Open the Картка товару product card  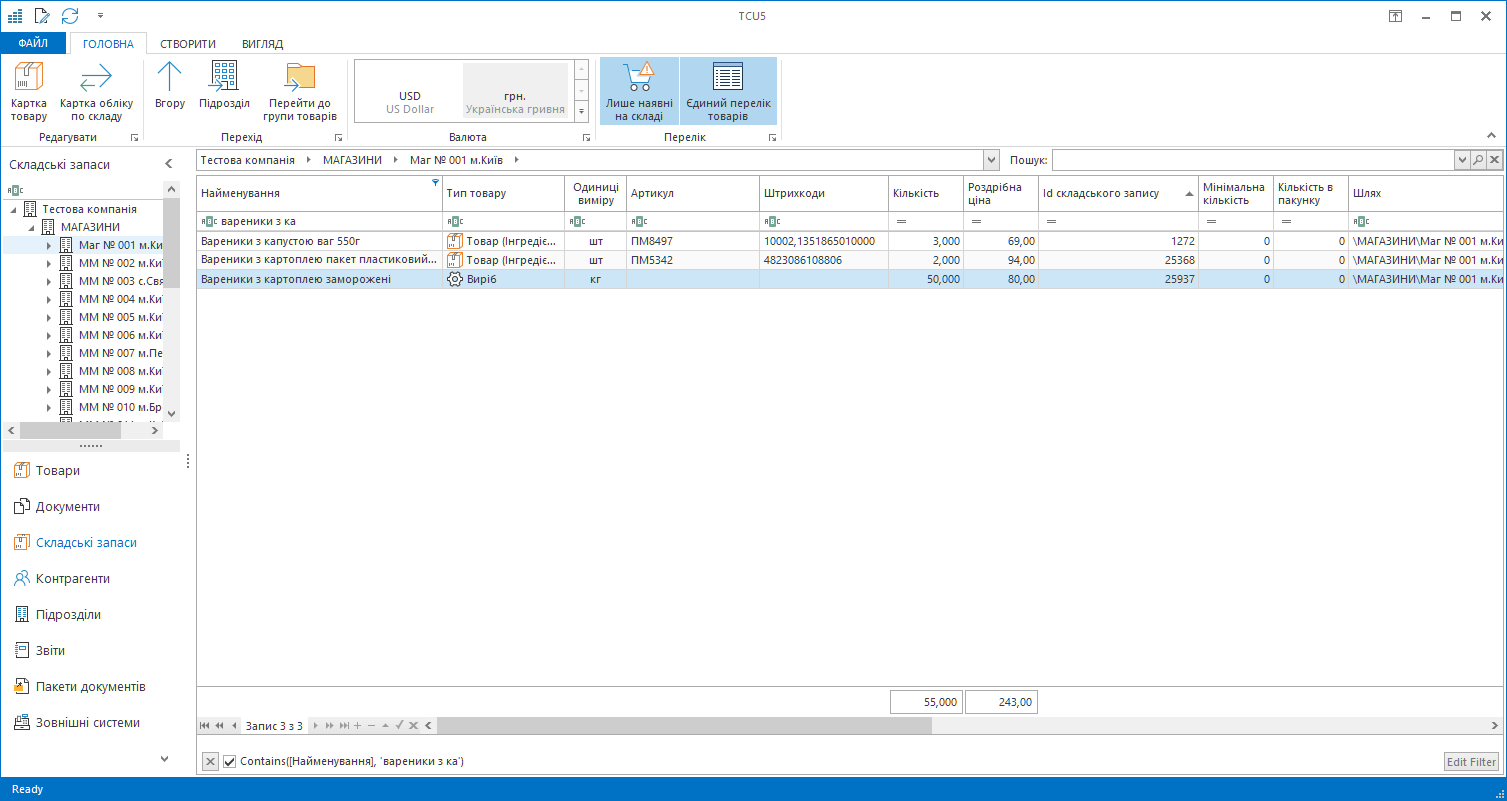pos(29,91)
